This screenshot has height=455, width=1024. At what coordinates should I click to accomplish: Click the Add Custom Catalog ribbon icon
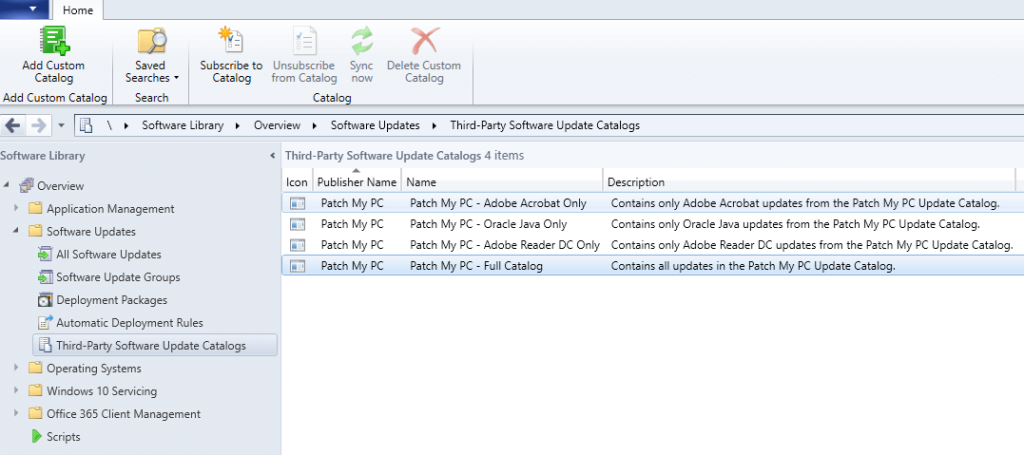pos(54,41)
